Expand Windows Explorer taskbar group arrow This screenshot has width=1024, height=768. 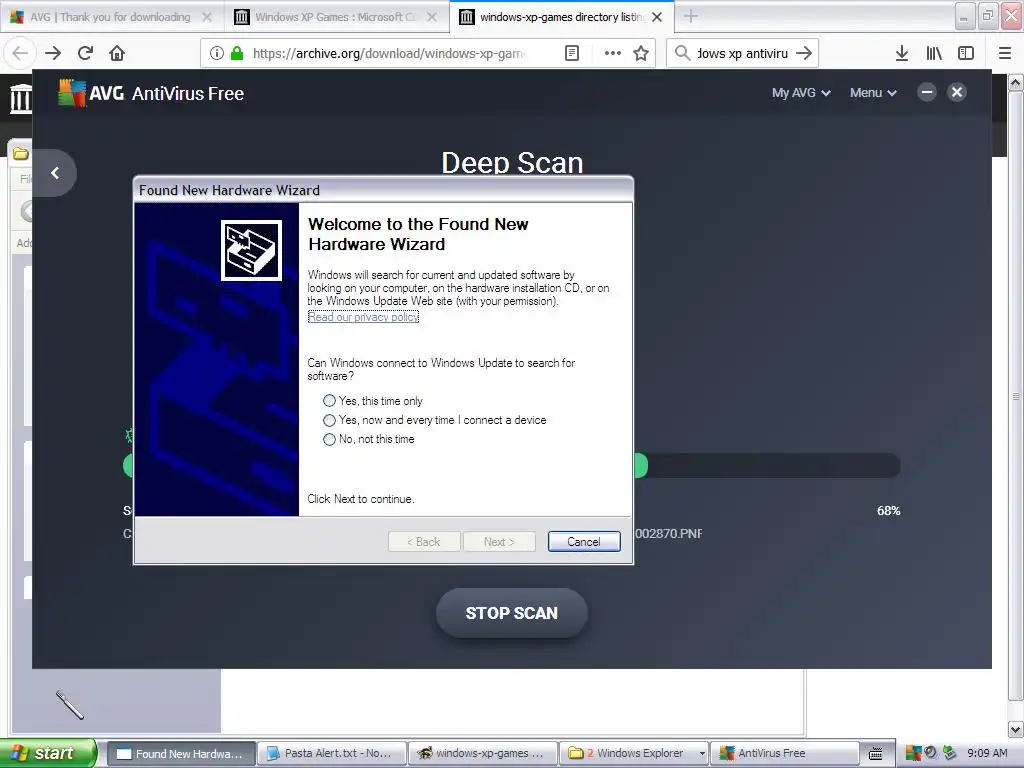tap(702, 754)
